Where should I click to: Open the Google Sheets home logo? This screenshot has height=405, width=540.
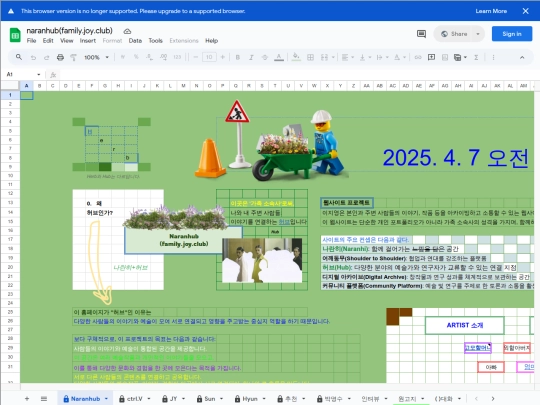(15, 35)
